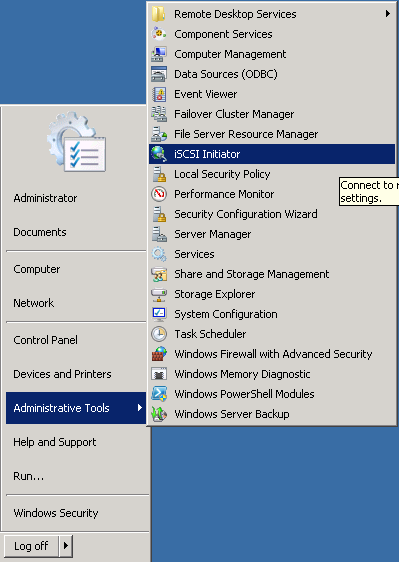Click the Computer Management icon
The height and width of the screenshot is (562, 399).
[x=159, y=54]
